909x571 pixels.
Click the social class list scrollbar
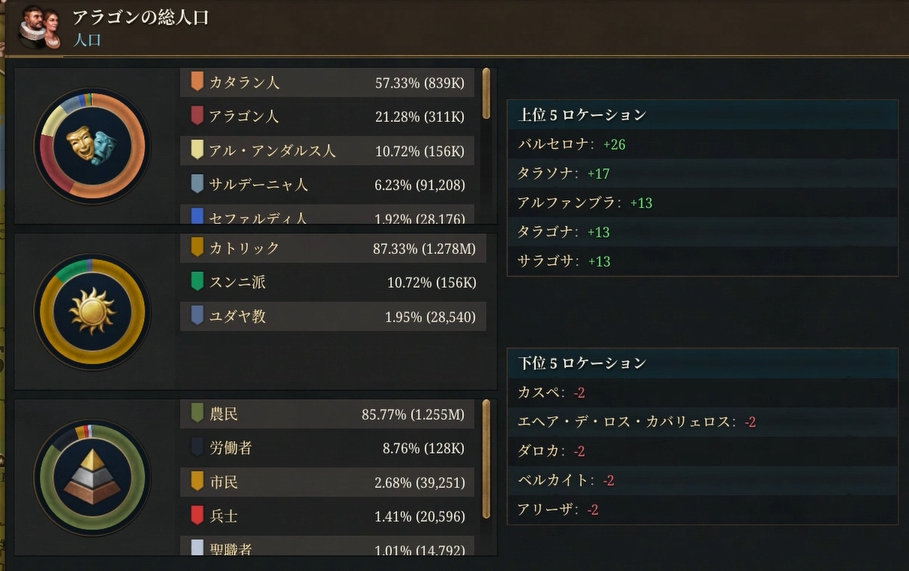coord(486,458)
